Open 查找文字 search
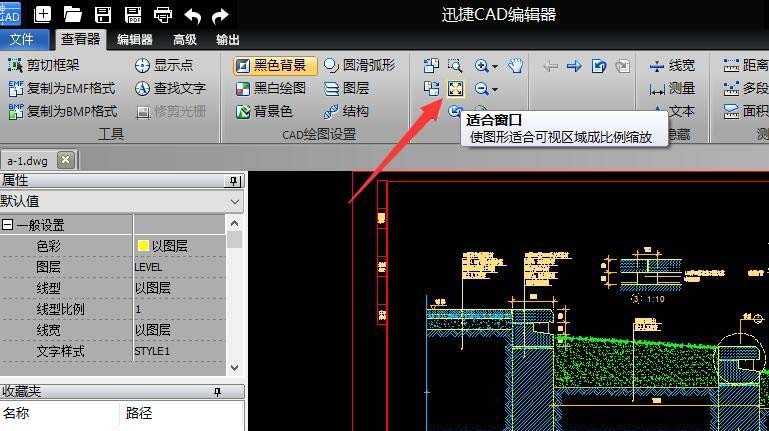 [x=170, y=88]
